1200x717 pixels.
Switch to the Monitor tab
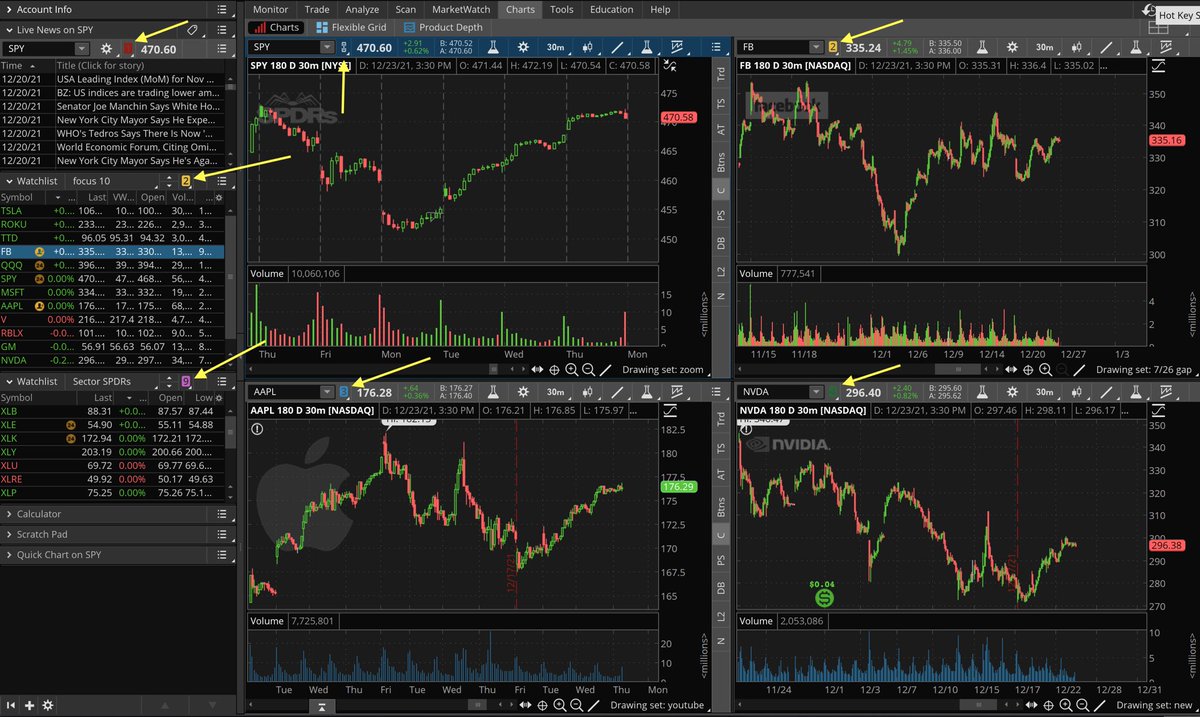[270, 9]
